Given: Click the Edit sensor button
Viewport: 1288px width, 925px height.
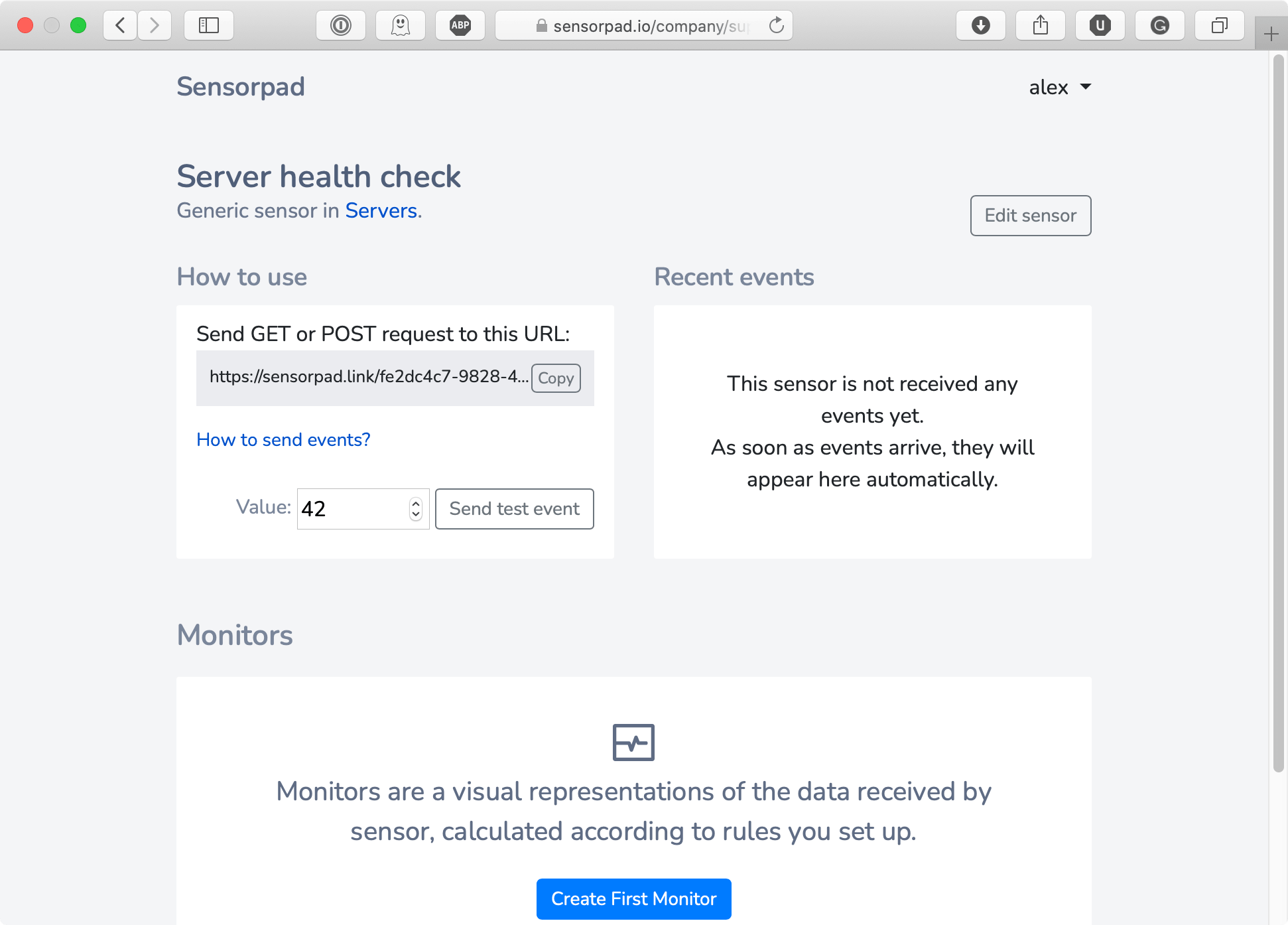Looking at the screenshot, I should tap(1030, 215).
